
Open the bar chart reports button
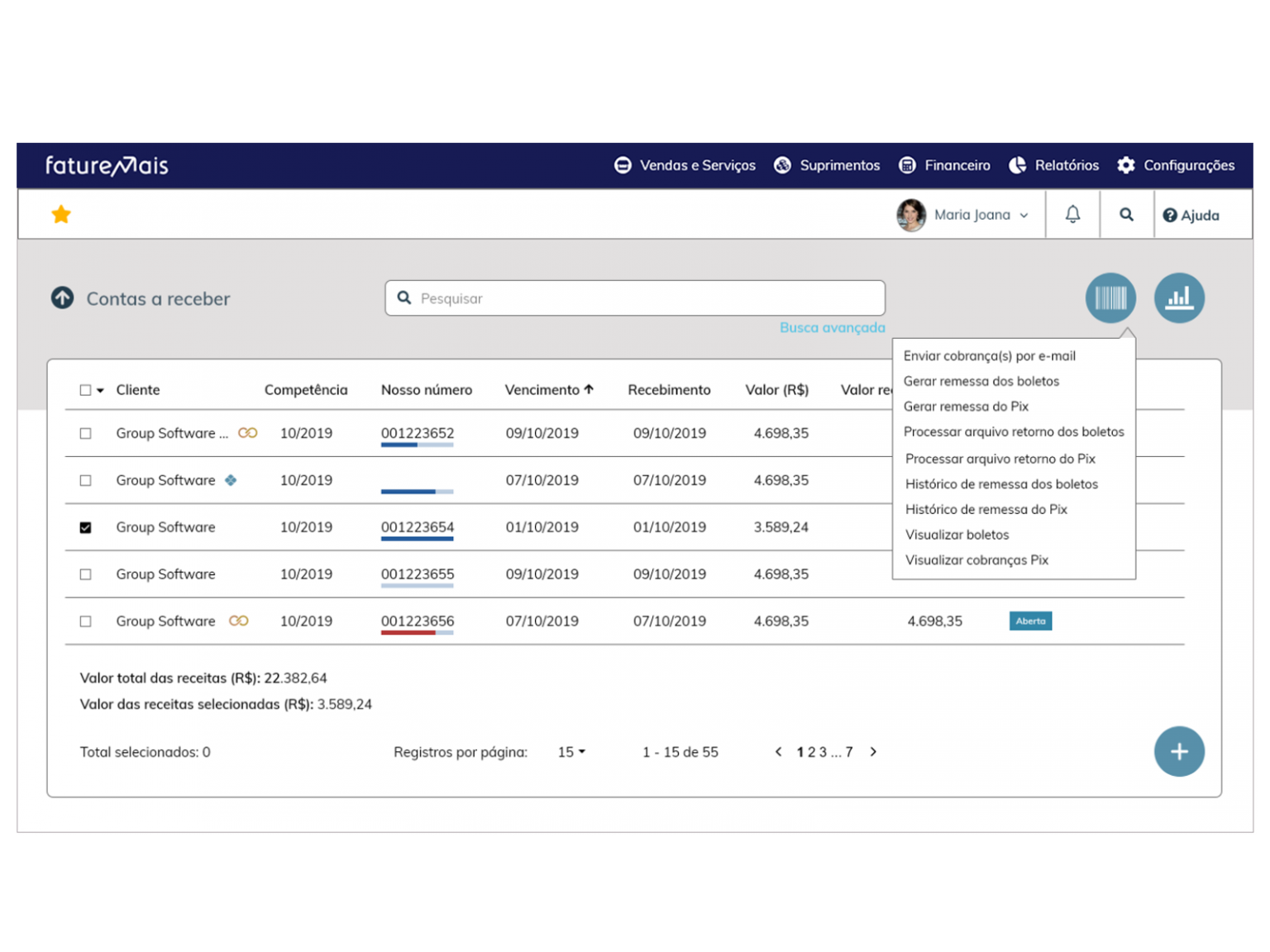coord(1179,297)
